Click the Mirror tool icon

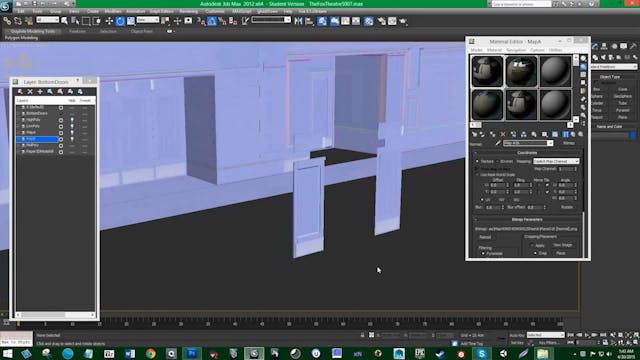click(x=298, y=21)
